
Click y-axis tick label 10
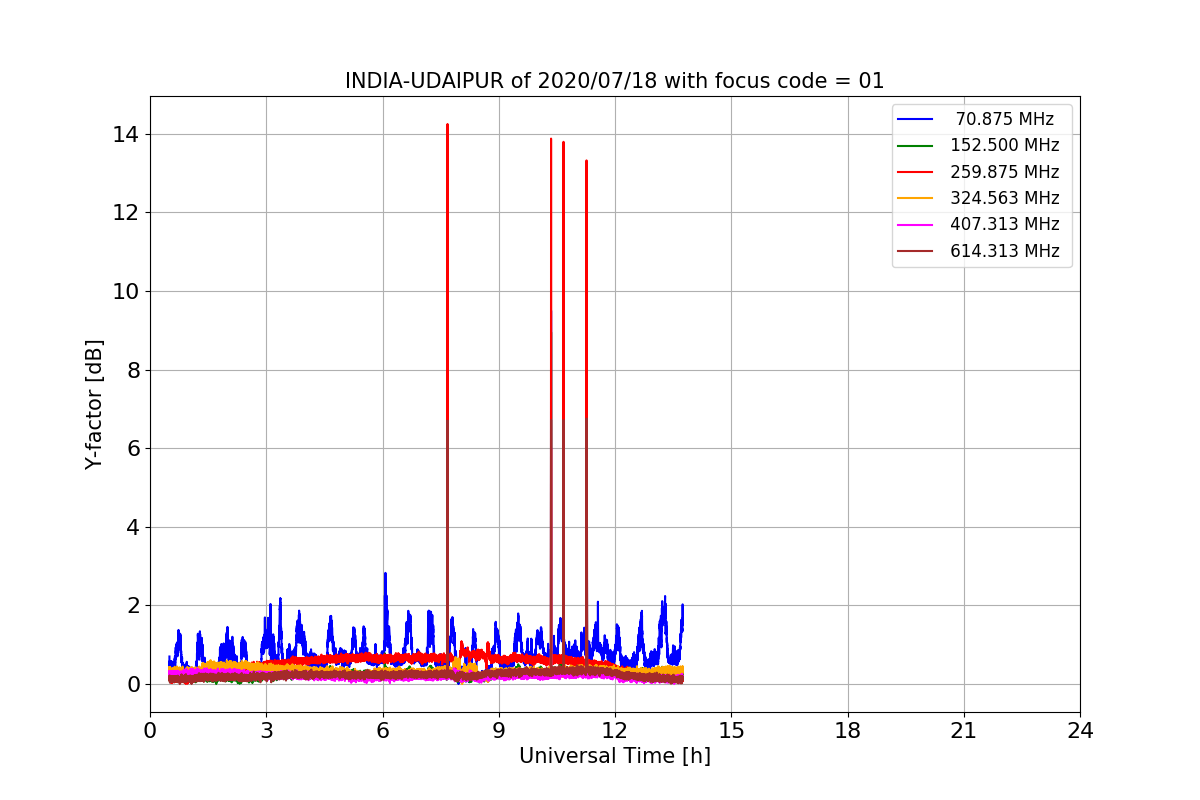point(126,291)
